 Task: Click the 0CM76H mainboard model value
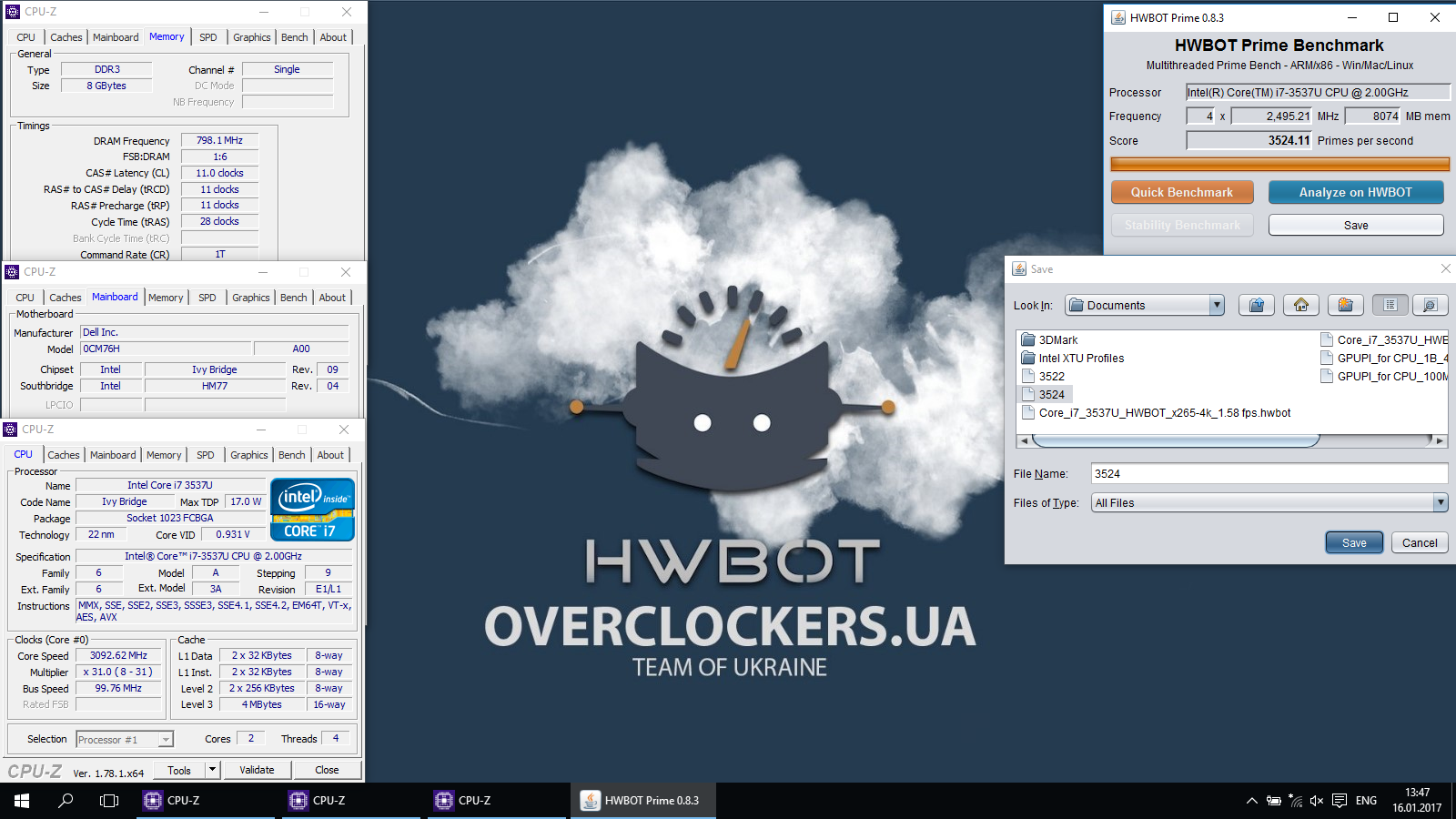(166, 349)
